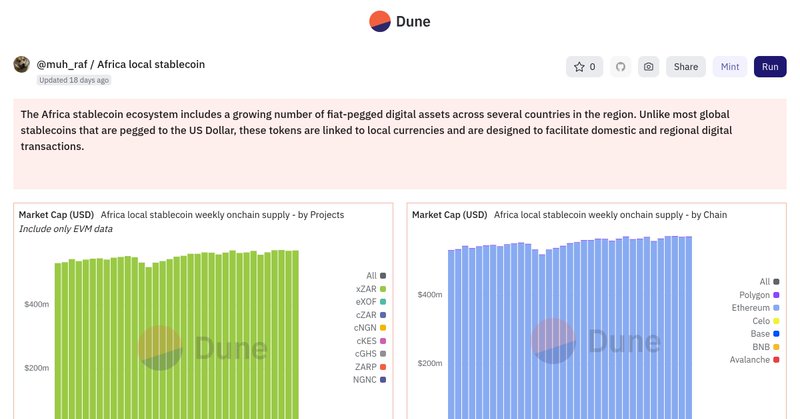Star this dashboard
Screen dimensions: 800x419
pyautogui.click(x=584, y=67)
